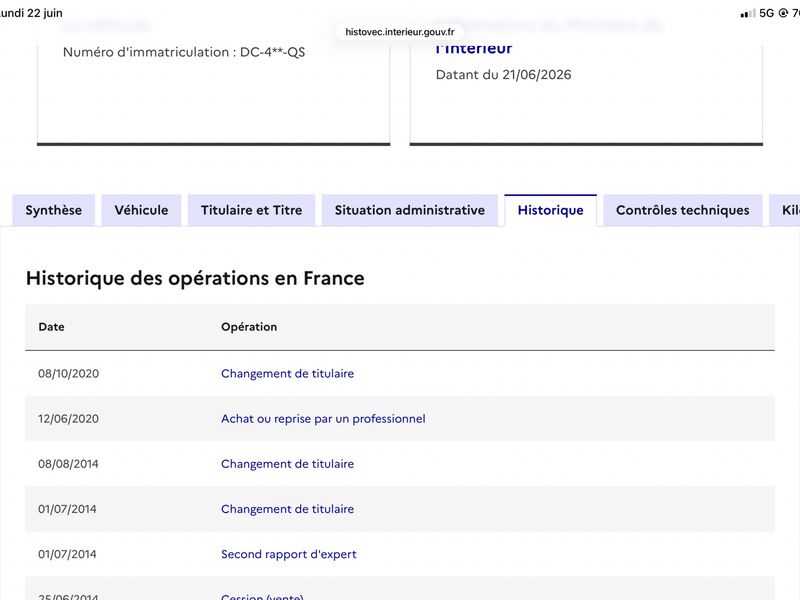Switch to the Véhicule tab
This screenshot has height=600, width=800.
point(141,210)
